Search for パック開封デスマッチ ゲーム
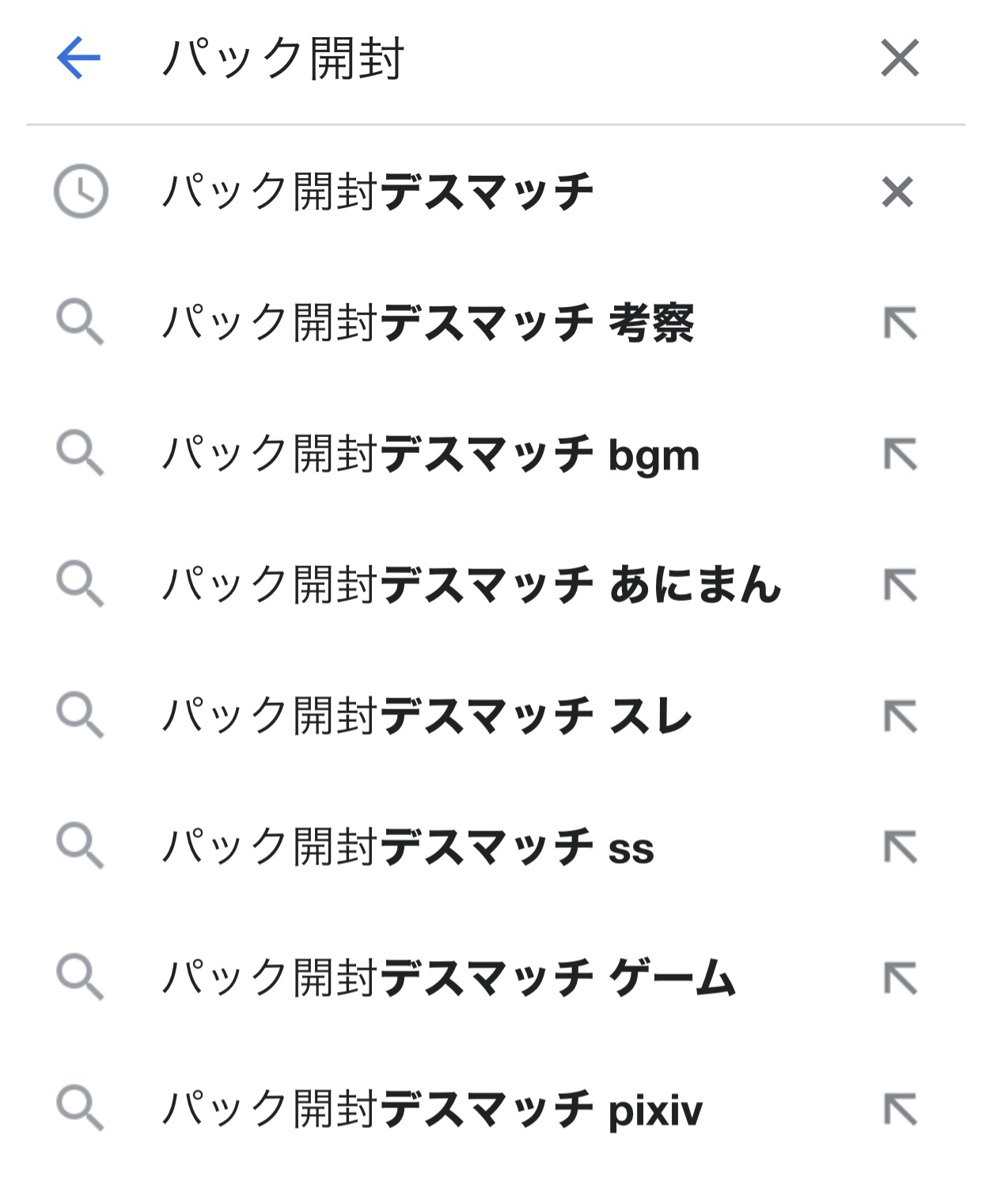Viewport: 982px width, 1204px height. [x=449, y=978]
